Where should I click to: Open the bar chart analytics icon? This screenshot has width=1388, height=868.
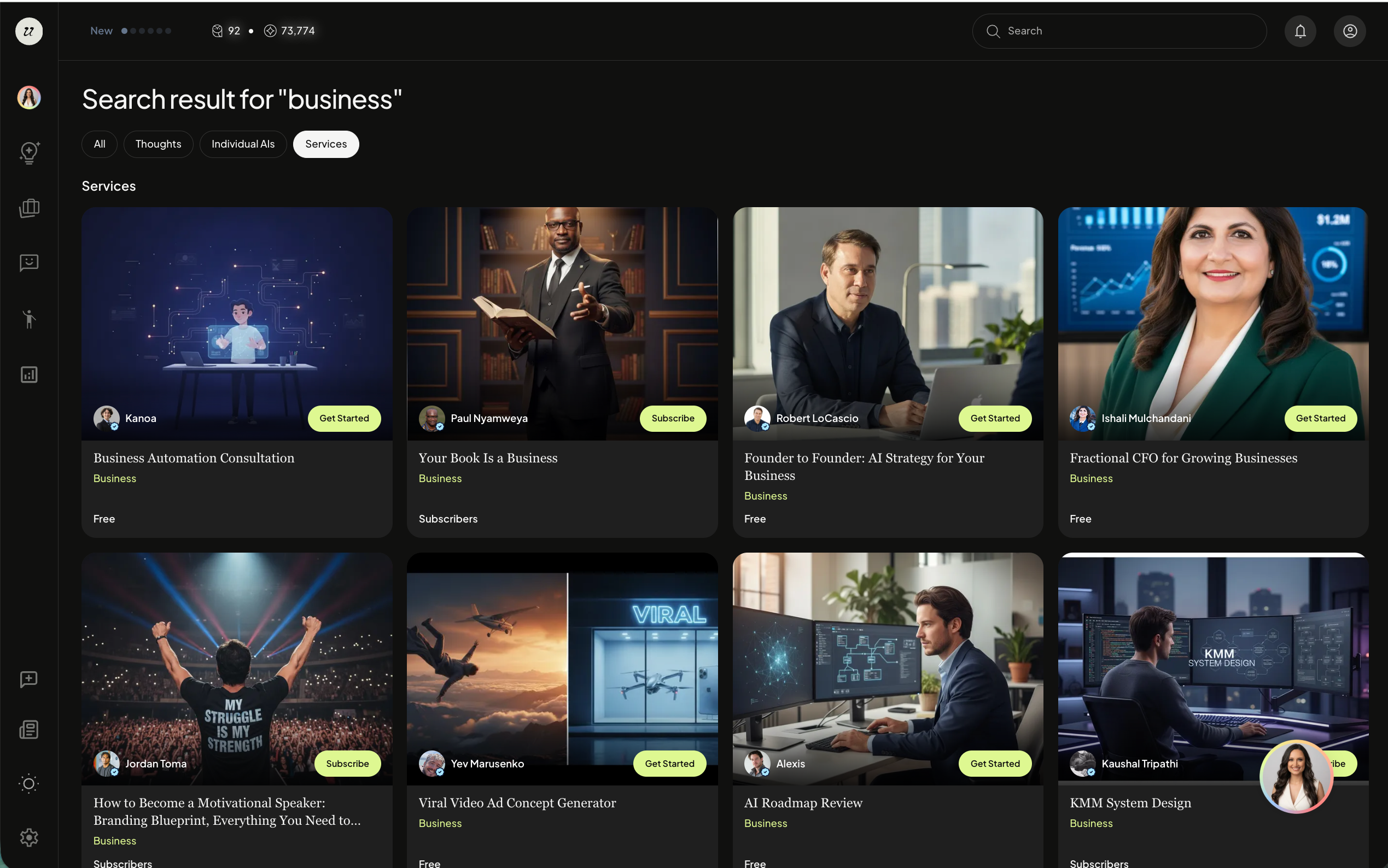coord(29,375)
